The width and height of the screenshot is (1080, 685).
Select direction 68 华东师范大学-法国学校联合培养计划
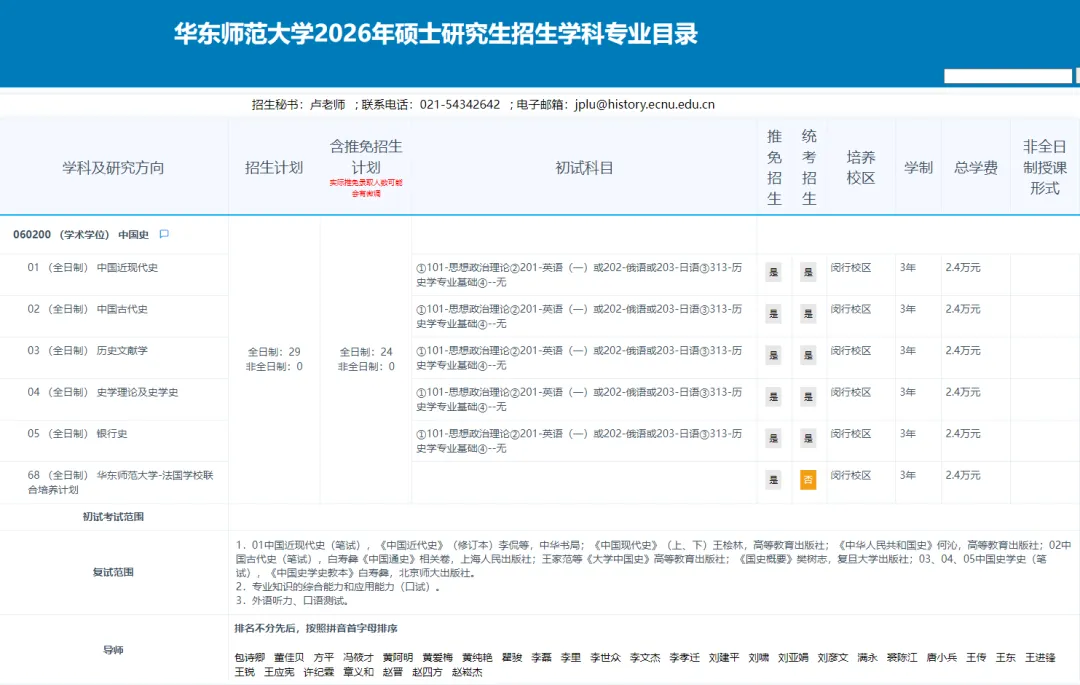(x=121, y=482)
